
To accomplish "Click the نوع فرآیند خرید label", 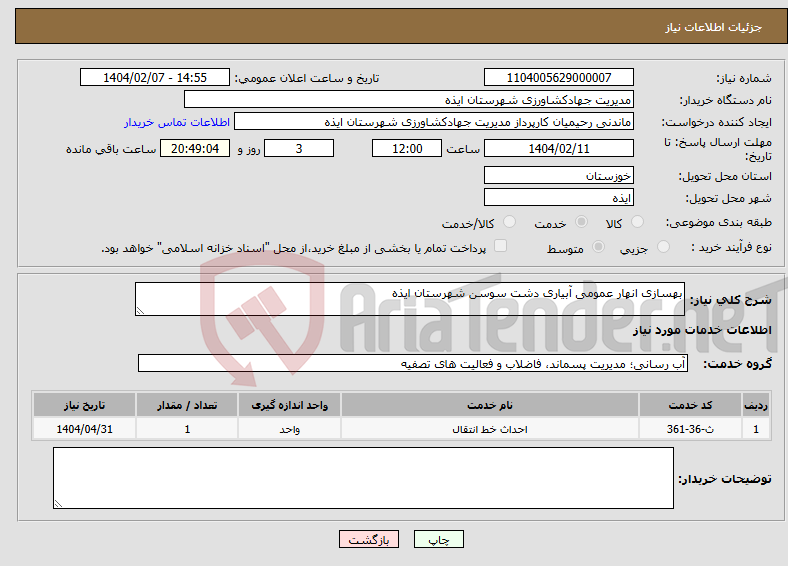I will click(732, 247).
